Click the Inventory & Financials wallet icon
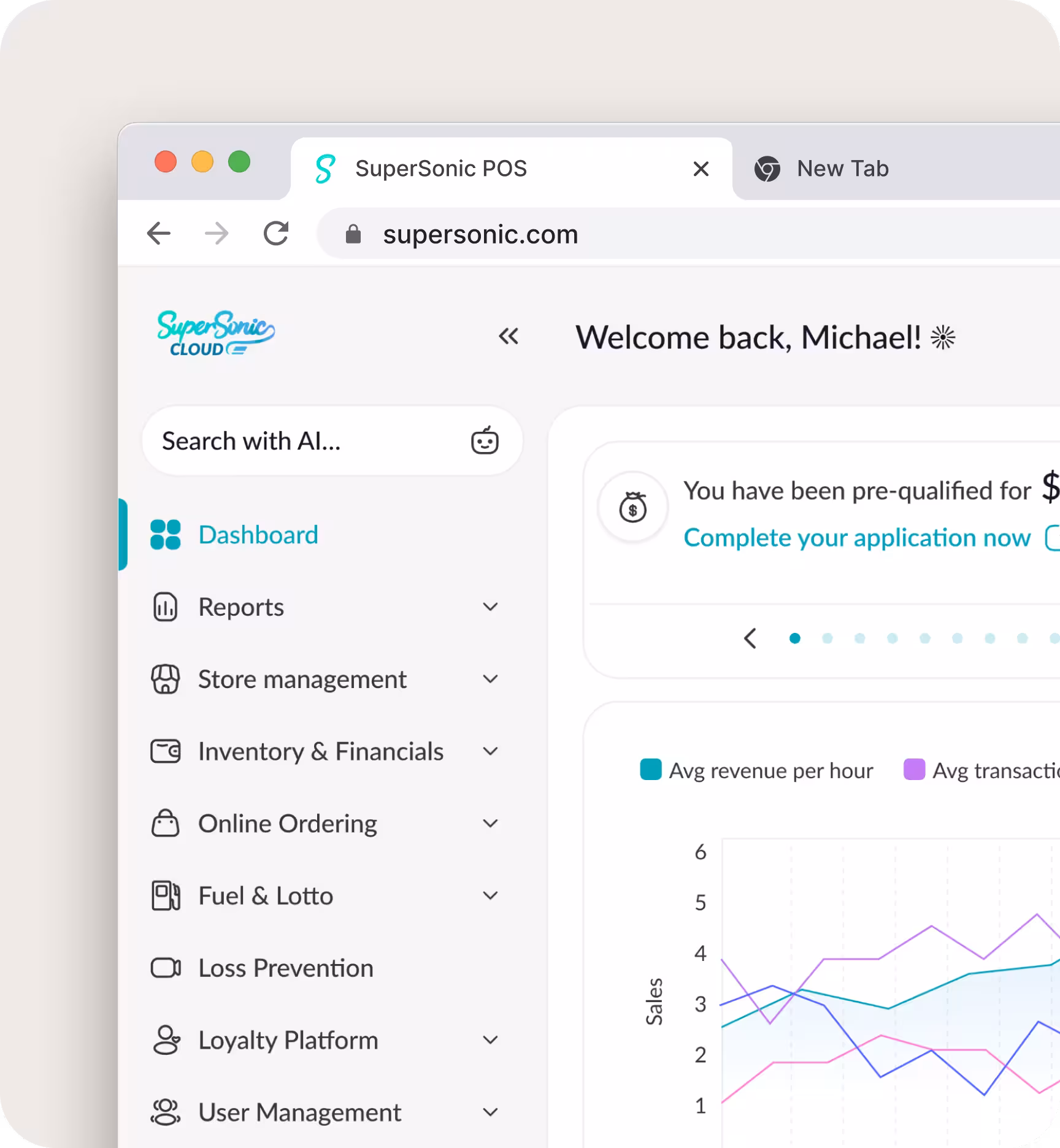The image size is (1060, 1148). pos(166,751)
